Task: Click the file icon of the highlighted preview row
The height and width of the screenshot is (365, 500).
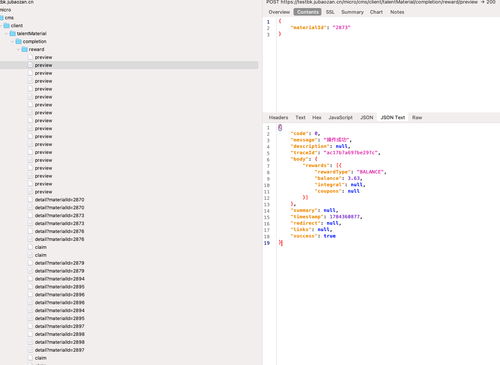Action: [x=30, y=65]
